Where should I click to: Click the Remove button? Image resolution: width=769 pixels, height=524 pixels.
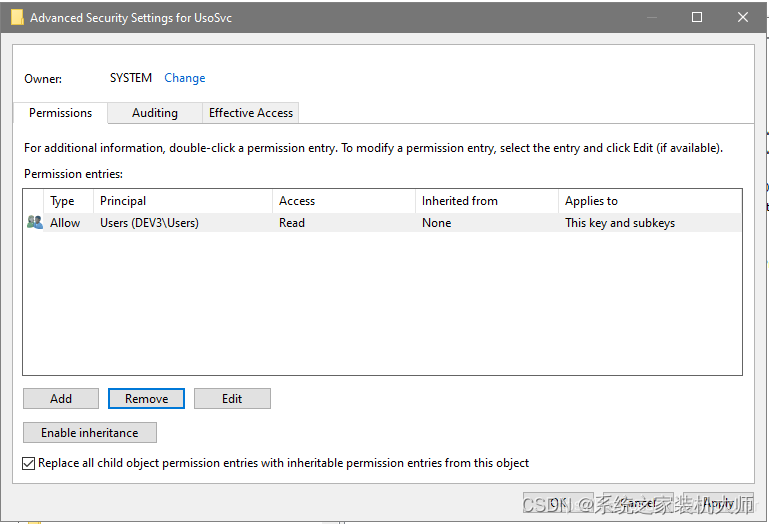[x=146, y=399]
